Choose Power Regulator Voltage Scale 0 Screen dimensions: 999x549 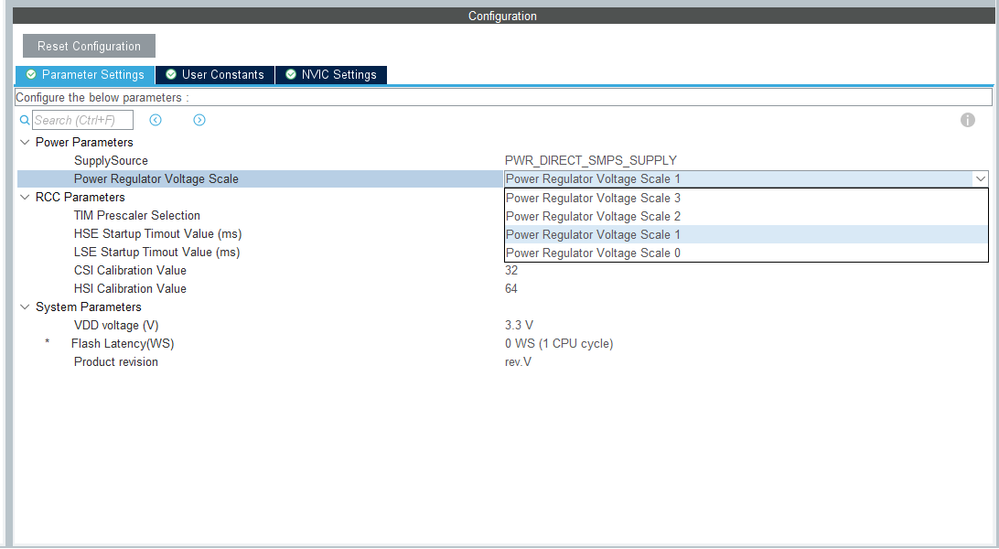point(746,253)
